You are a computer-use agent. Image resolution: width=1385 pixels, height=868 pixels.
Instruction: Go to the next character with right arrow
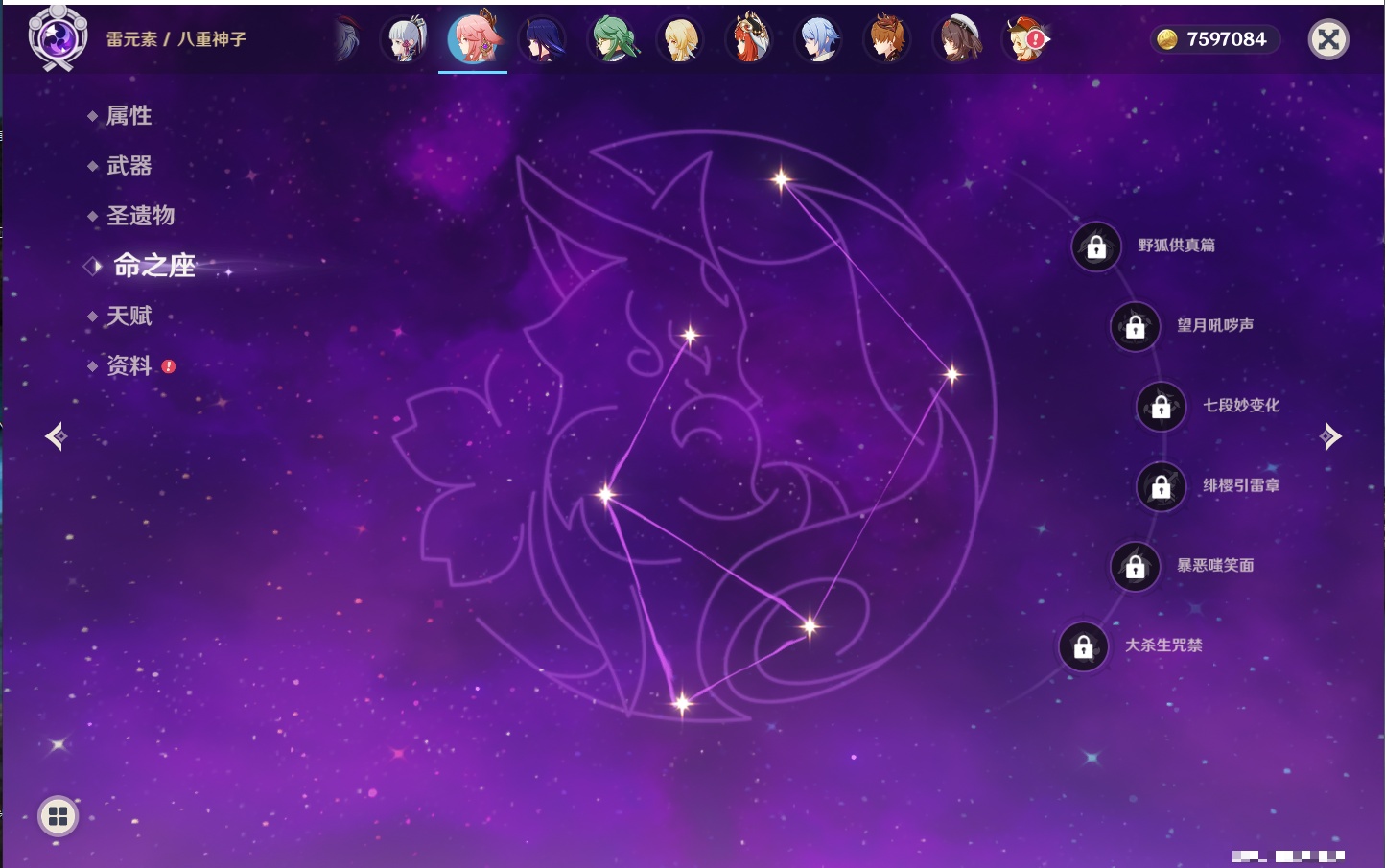[x=1330, y=436]
